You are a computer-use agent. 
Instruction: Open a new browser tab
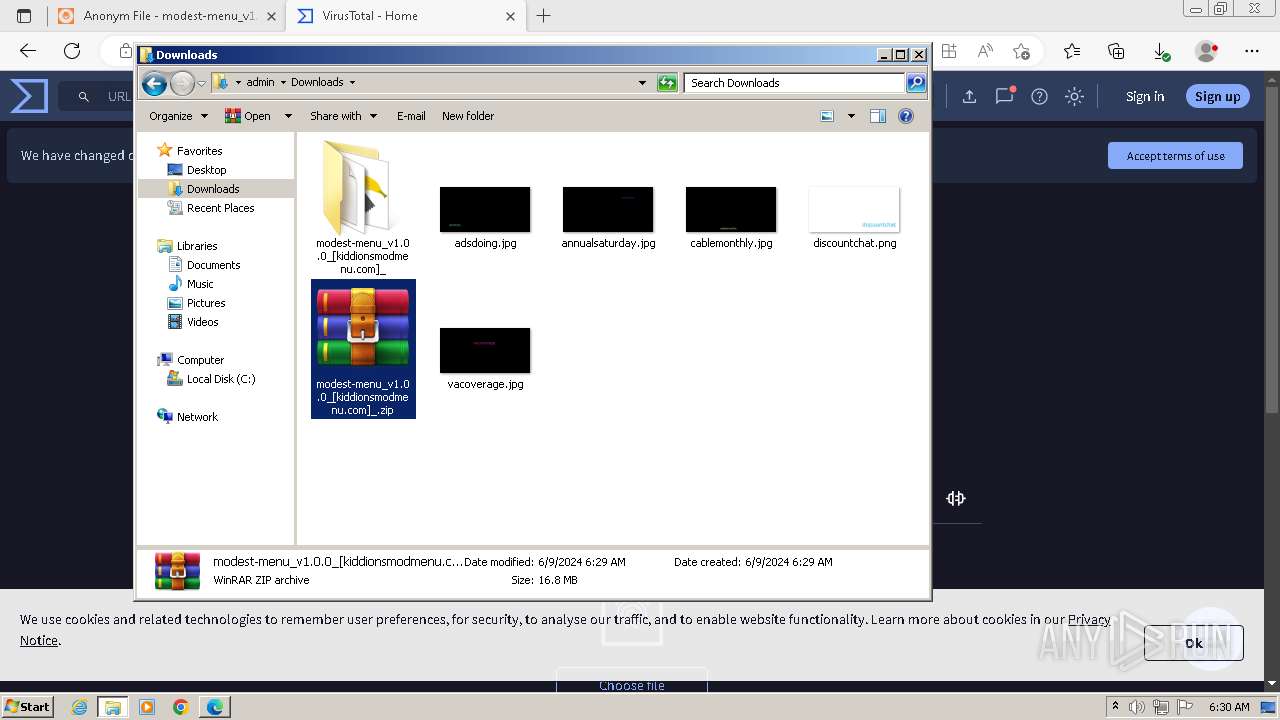(543, 16)
